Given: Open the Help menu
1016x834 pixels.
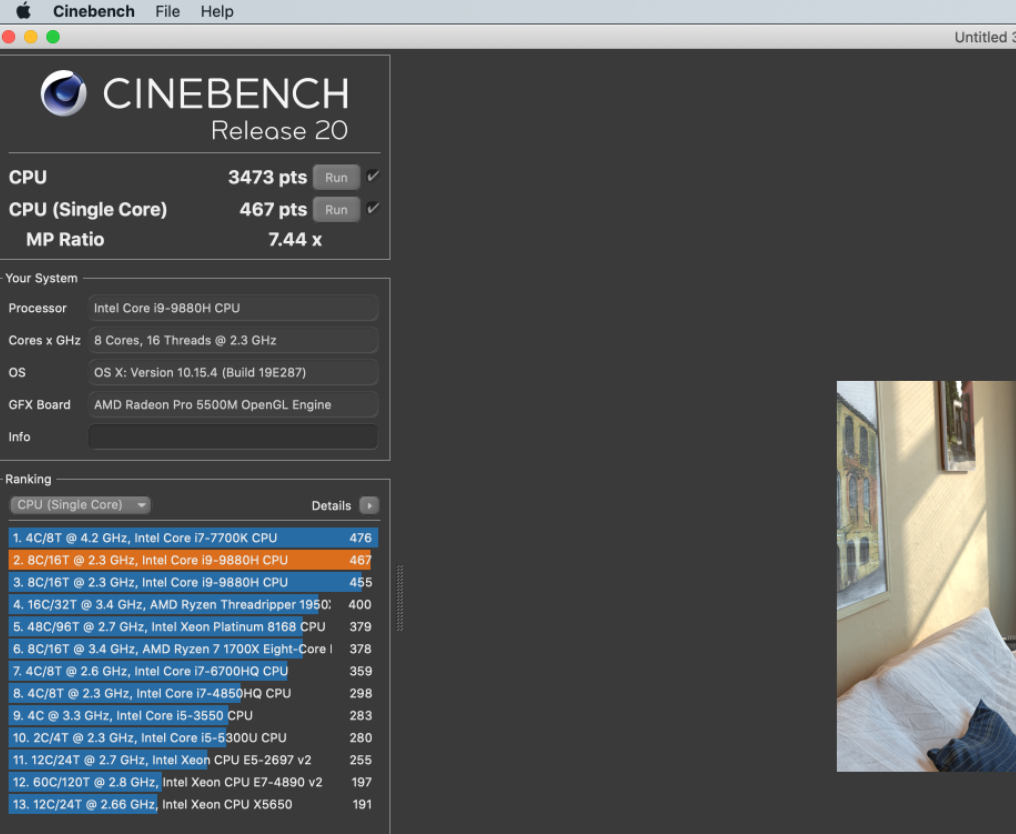Looking at the screenshot, I should pos(216,11).
